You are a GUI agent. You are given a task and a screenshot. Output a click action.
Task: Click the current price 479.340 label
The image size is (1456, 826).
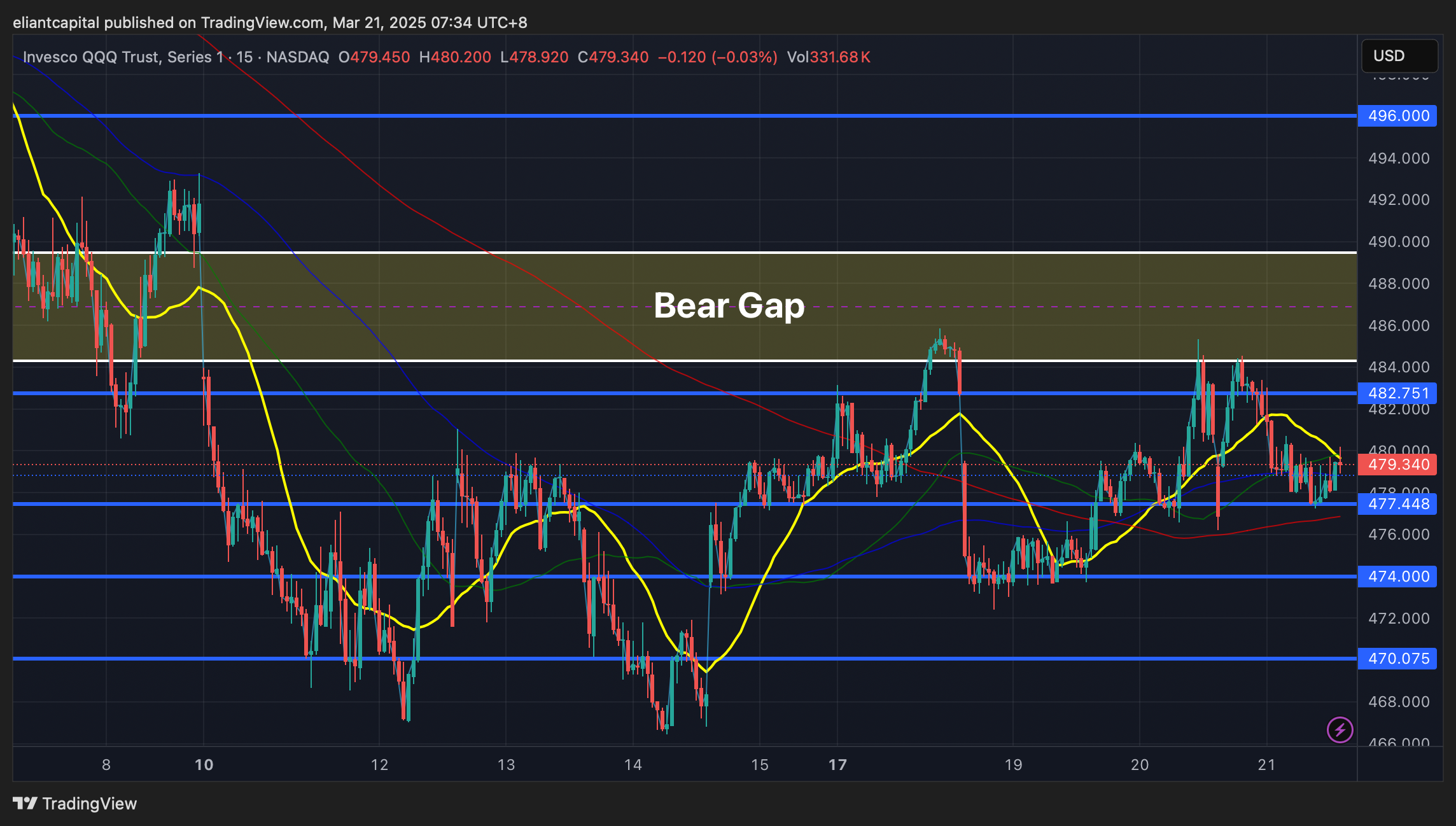1397,465
